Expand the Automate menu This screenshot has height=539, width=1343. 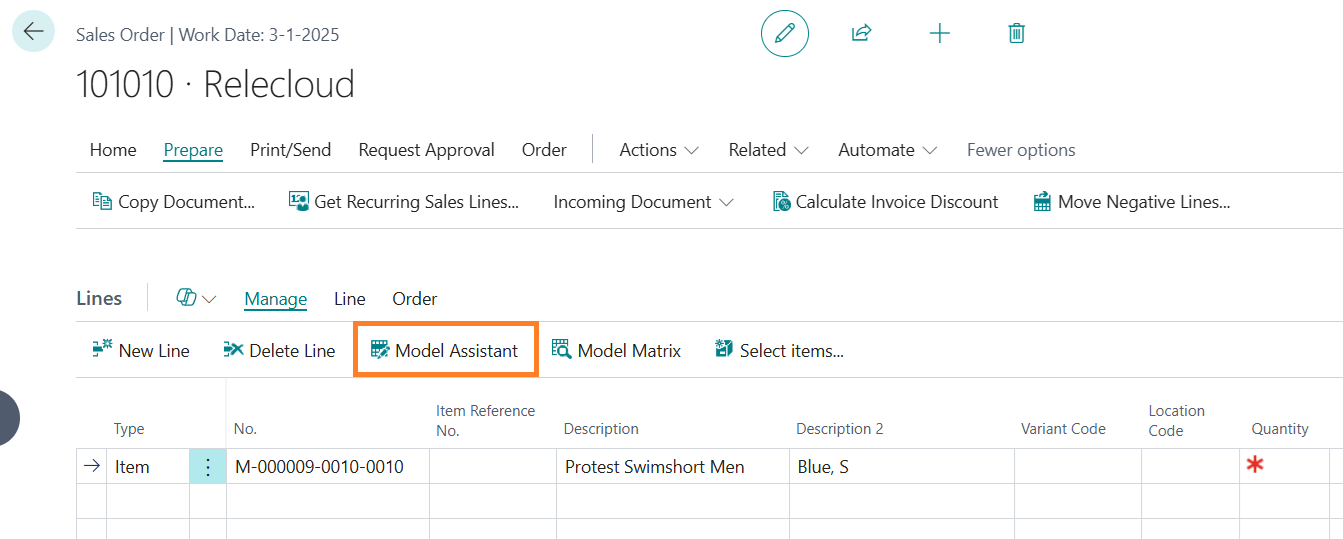tap(887, 150)
